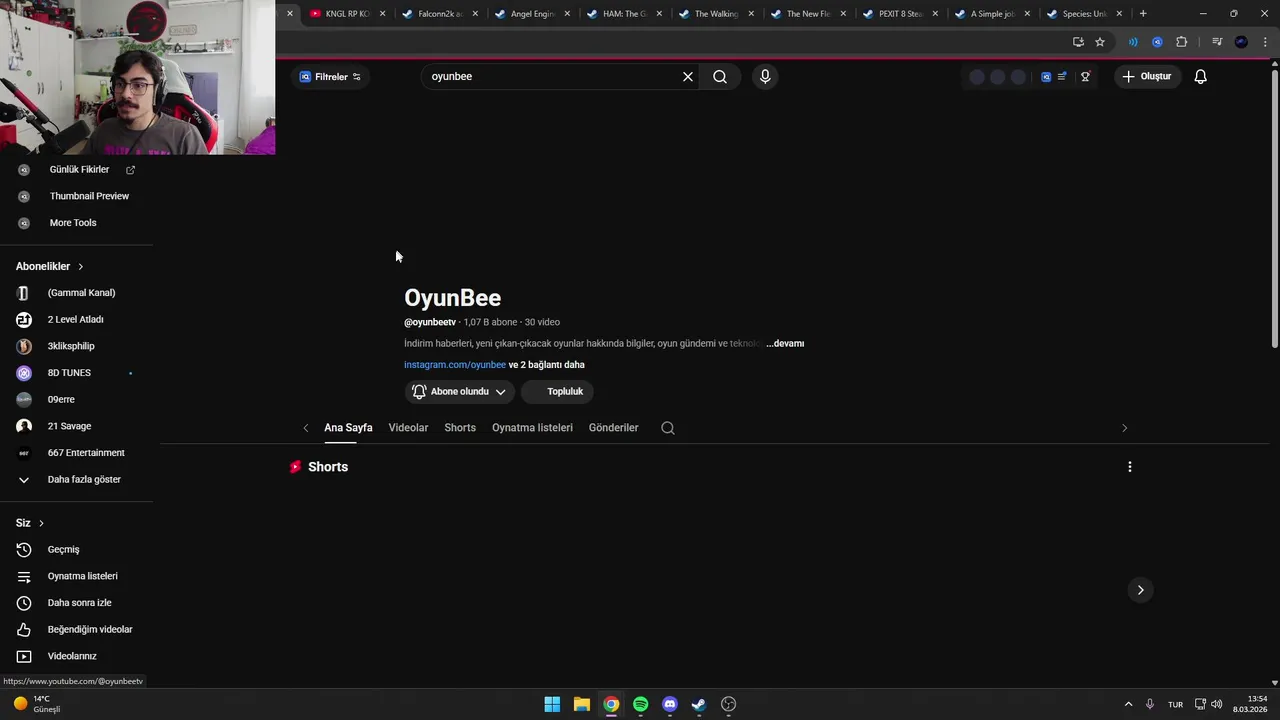
Task: Switch to The Walking tab
Action: [716, 14]
